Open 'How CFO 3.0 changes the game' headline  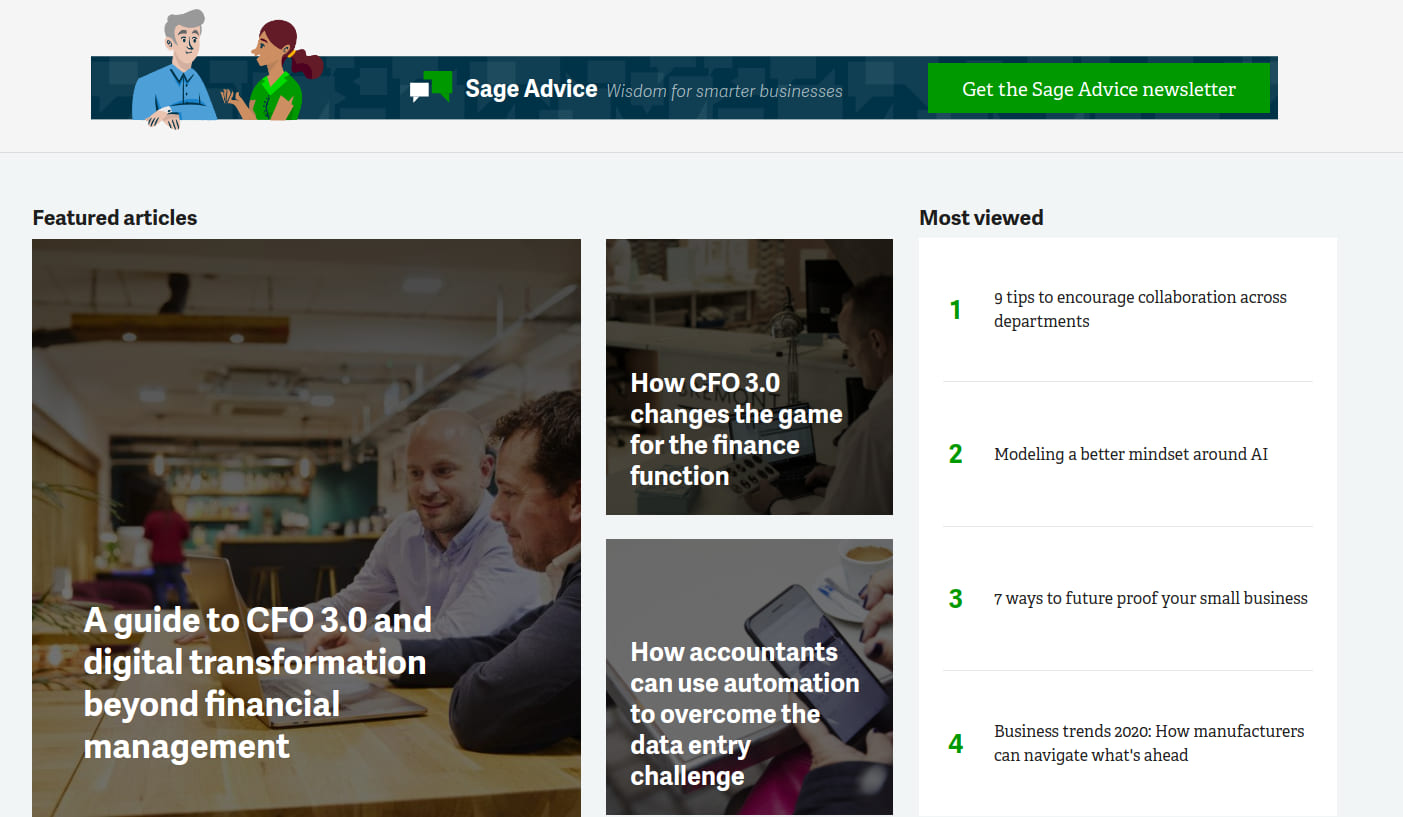(736, 429)
